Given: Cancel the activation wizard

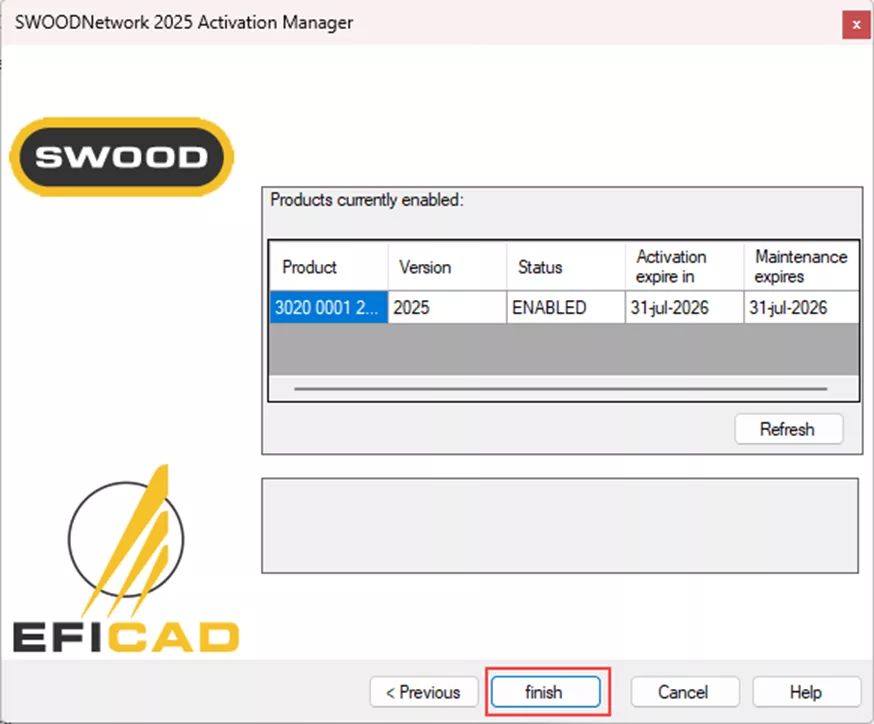Looking at the screenshot, I should click(x=684, y=692).
